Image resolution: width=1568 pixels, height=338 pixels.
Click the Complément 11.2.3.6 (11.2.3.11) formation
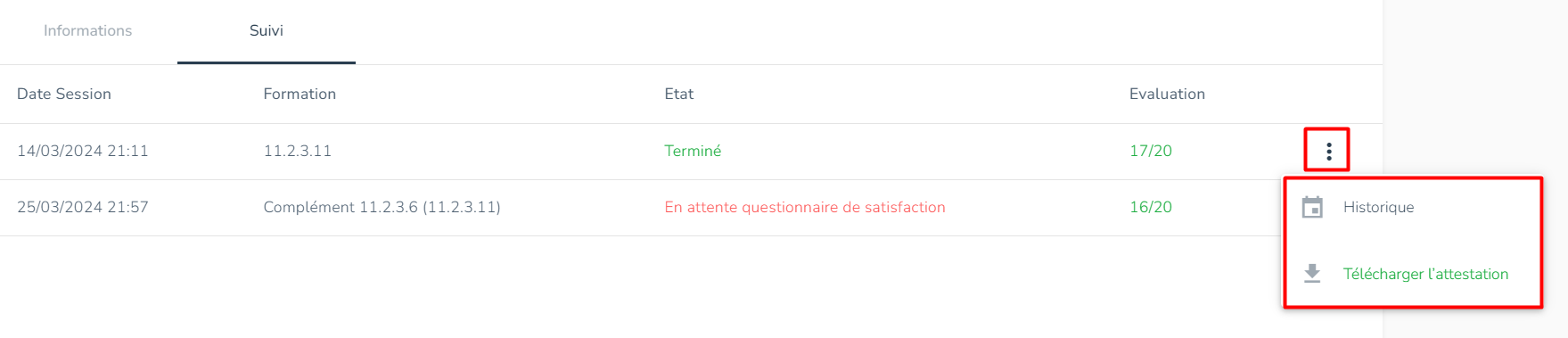point(382,207)
